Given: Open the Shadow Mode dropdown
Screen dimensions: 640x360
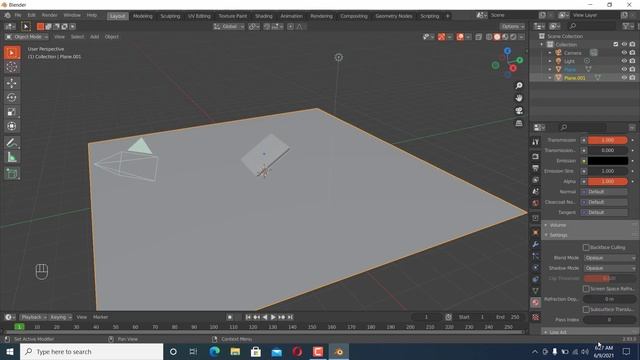Looking at the screenshot, I should [610, 268].
